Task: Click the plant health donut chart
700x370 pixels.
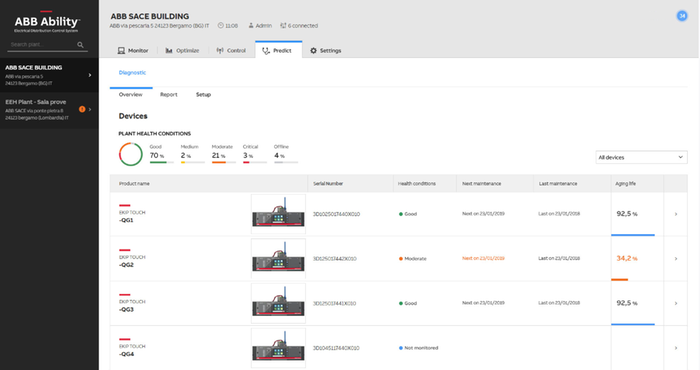Action: click(x=131, y=154)
